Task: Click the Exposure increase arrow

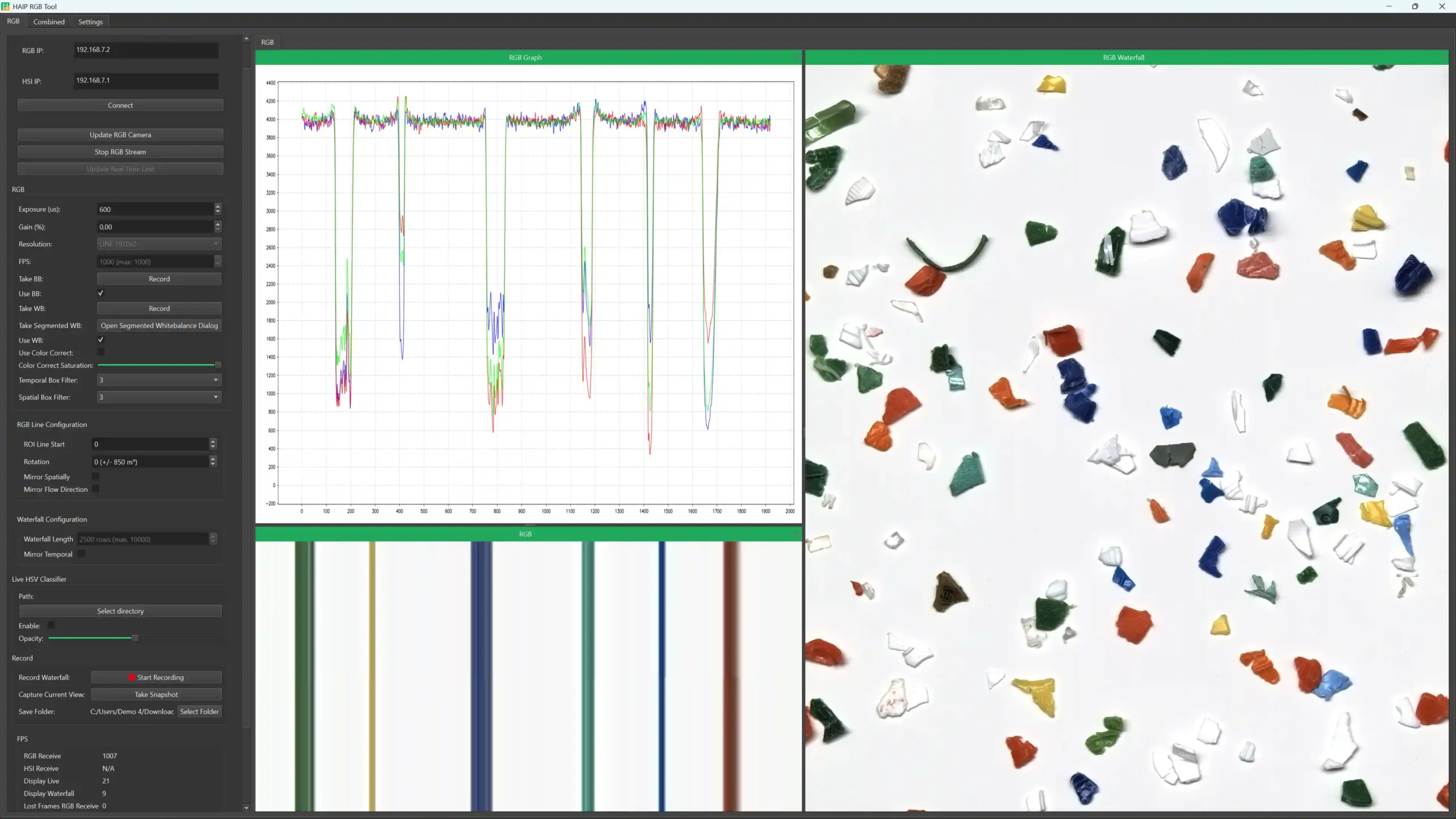Action: pos(217,206)
